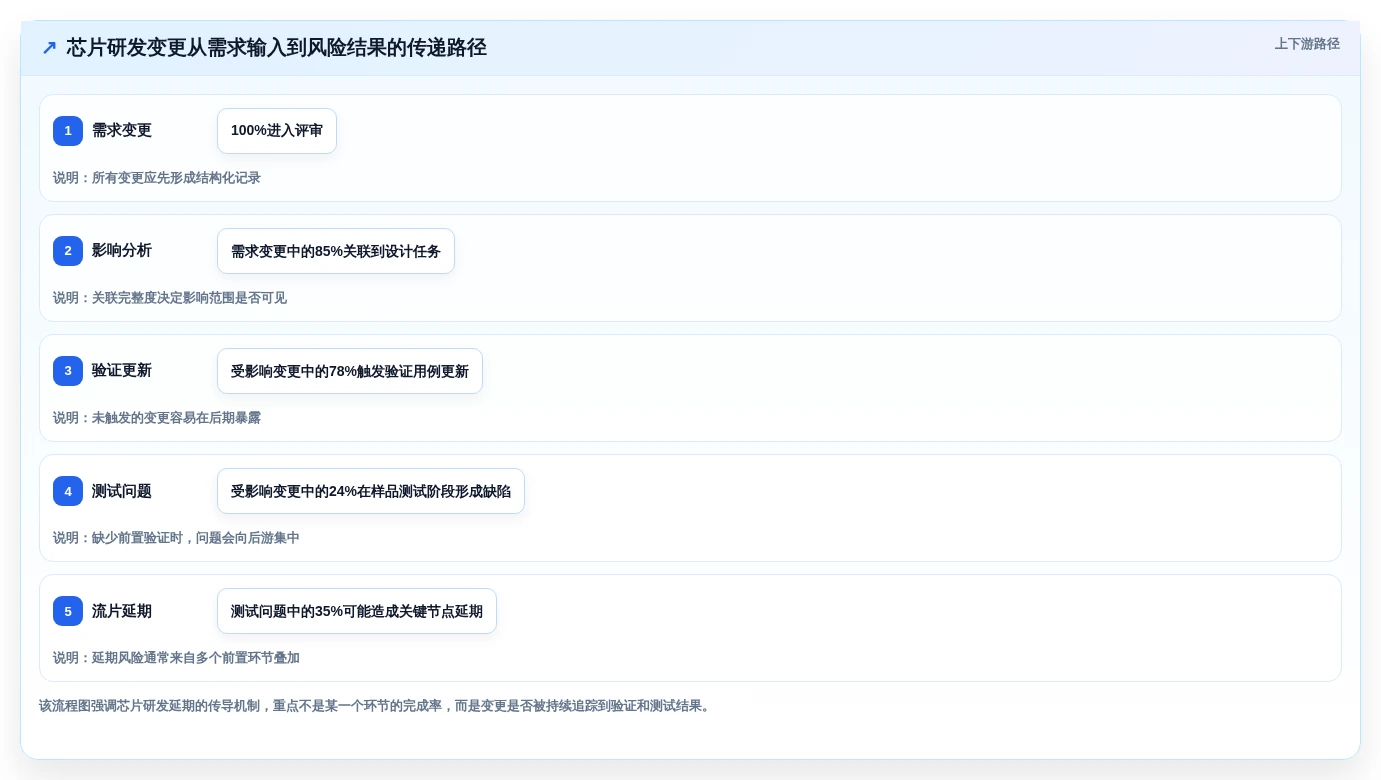Image resolution: width=1381 pixels, height=780 pixels.
Task: Click the arrow icon beside the title
Action: click(49, 48)
